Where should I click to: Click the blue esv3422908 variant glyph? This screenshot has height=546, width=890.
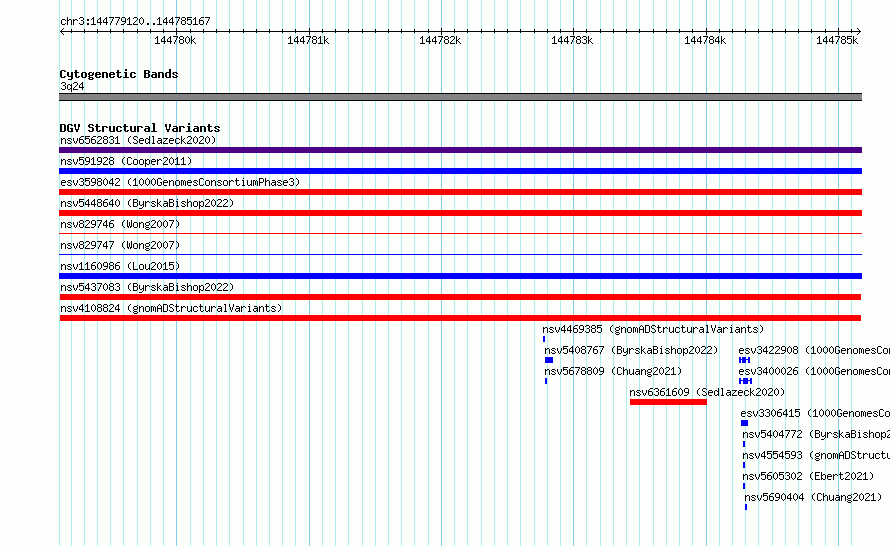[x=745, y=360]
